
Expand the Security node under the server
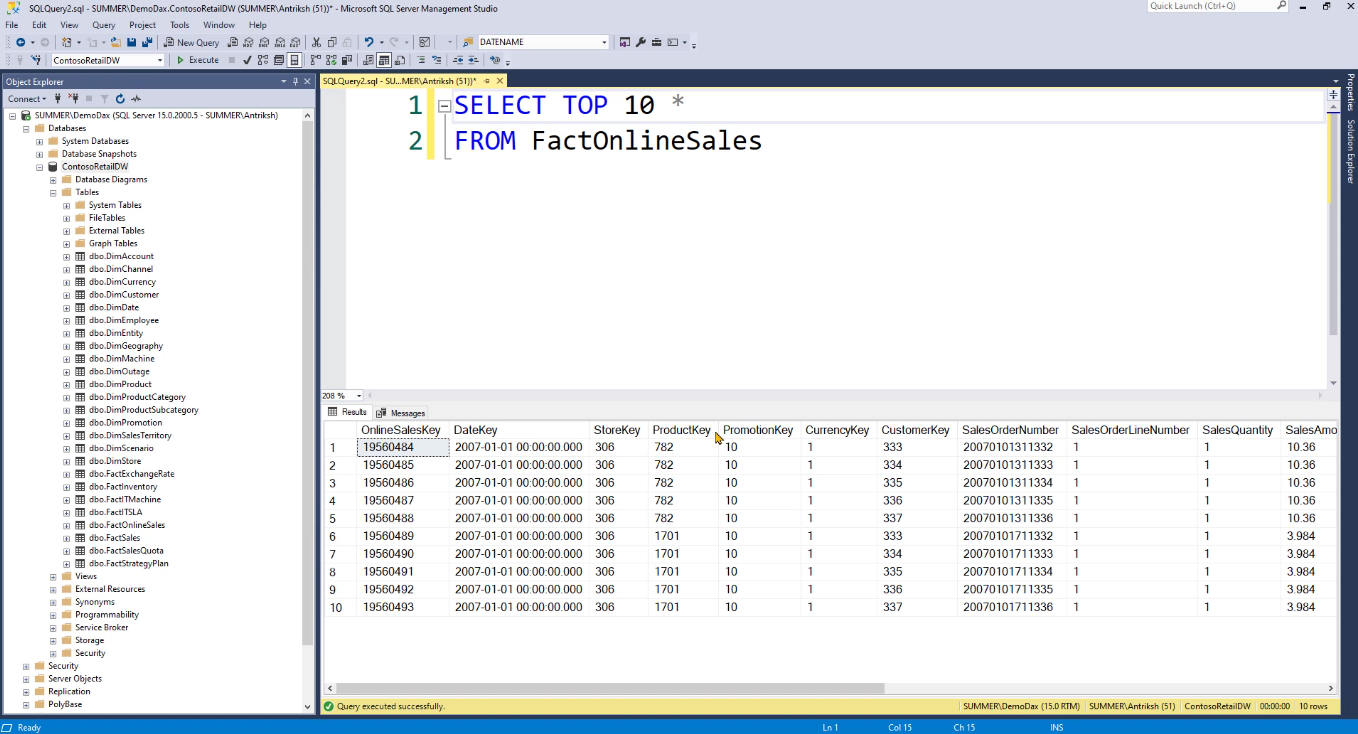(x=26, y=666)
